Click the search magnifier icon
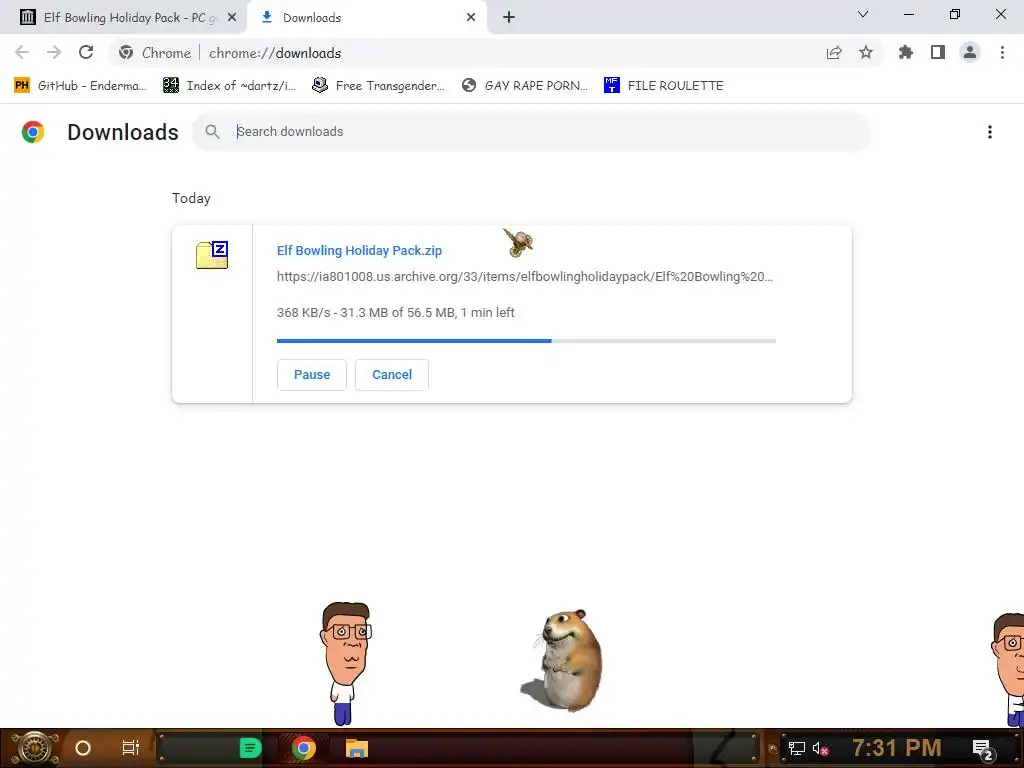This screenshot has height=768, width=1024. tap(212, 132)
